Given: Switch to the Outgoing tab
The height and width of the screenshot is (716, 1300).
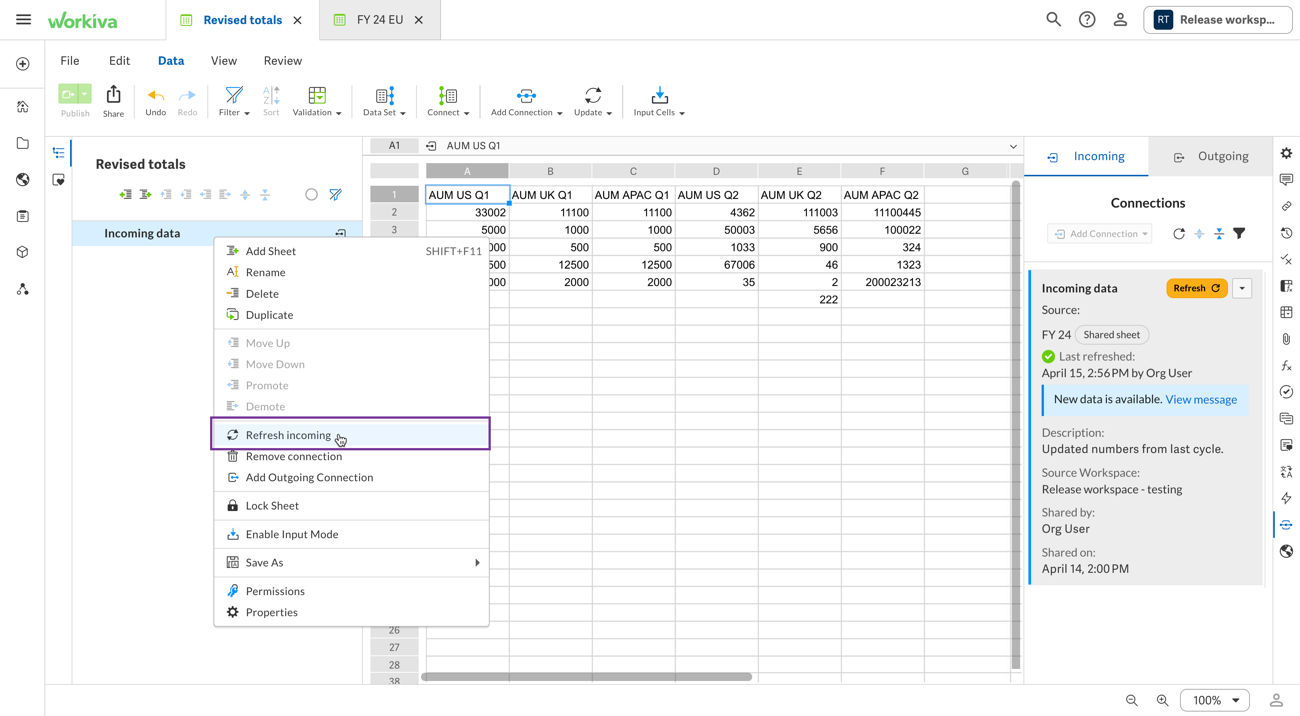Looking at the screenshot, I should point(1211,157).
